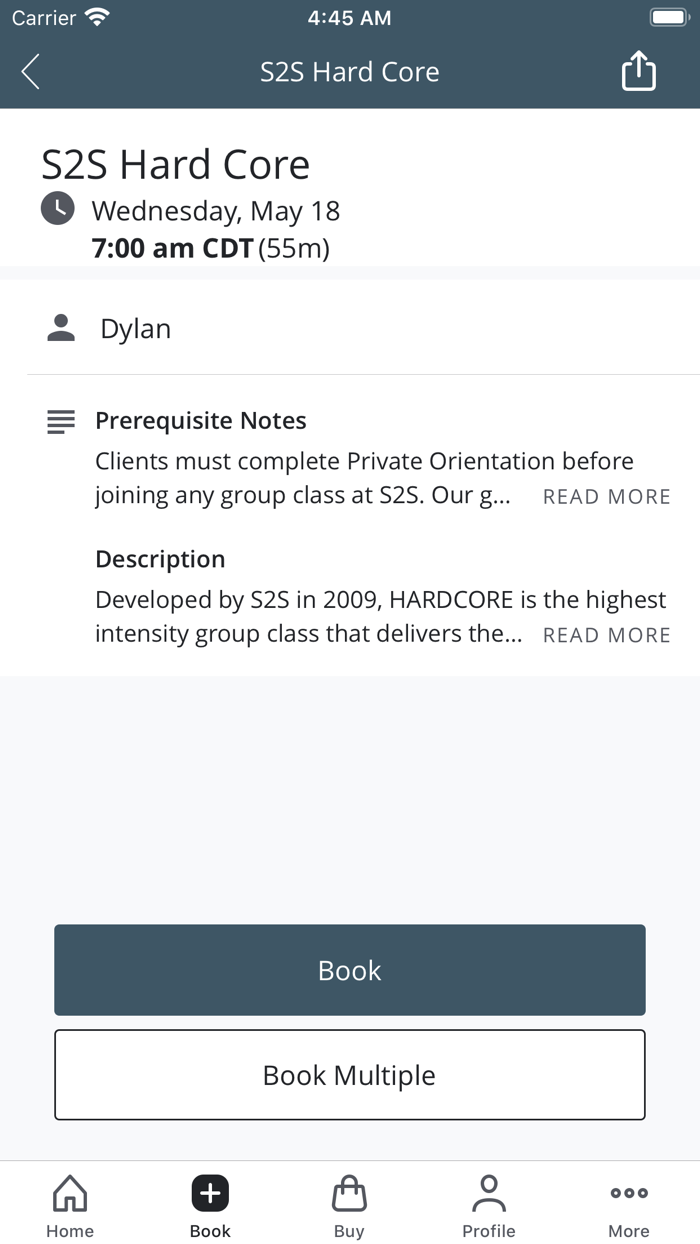Expand the Description via READ MORE
Viewport: 700px width, 1244px height.
(606, 635)
